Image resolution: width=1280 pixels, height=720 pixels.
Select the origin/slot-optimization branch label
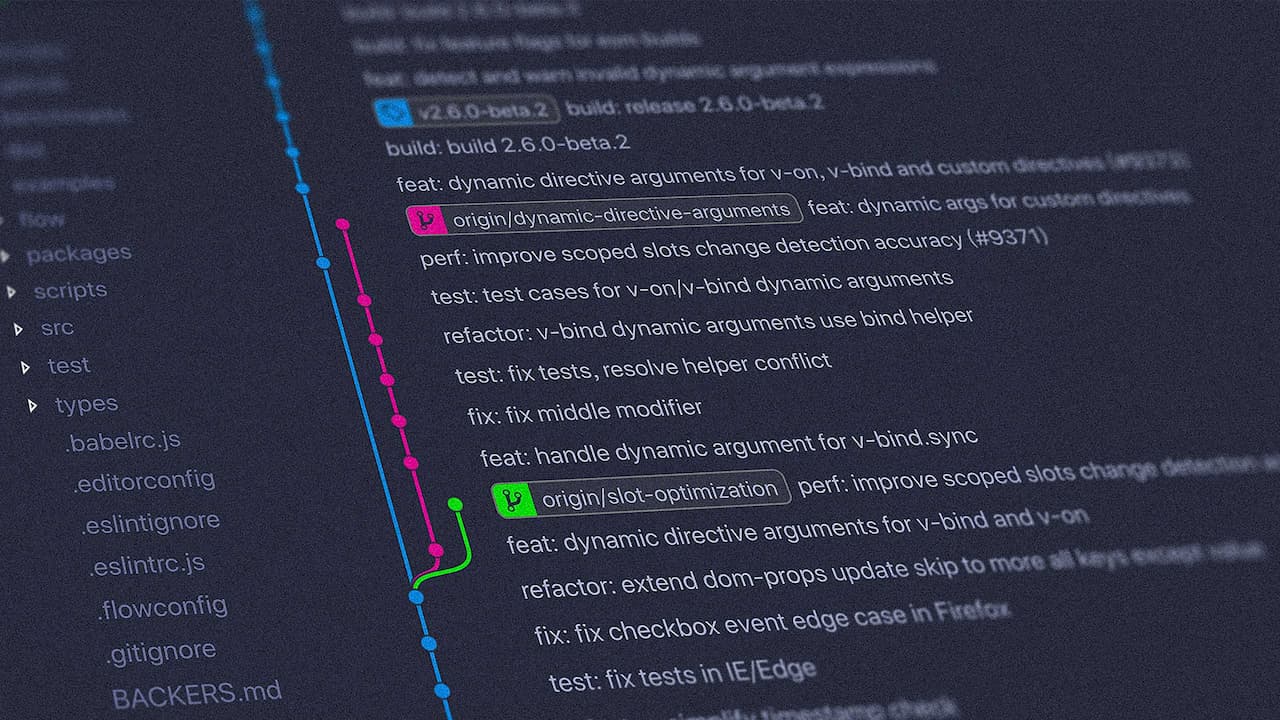coord(659,491)
